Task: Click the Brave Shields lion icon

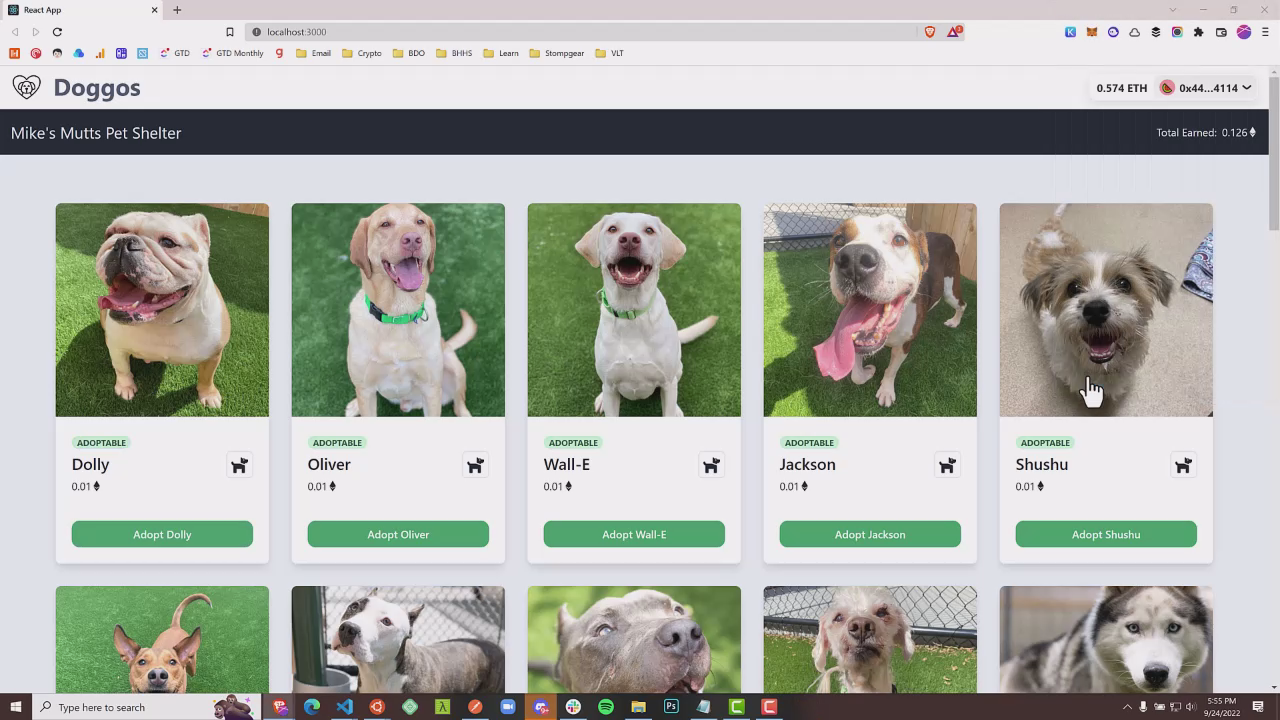Action: tap(930, 32)
